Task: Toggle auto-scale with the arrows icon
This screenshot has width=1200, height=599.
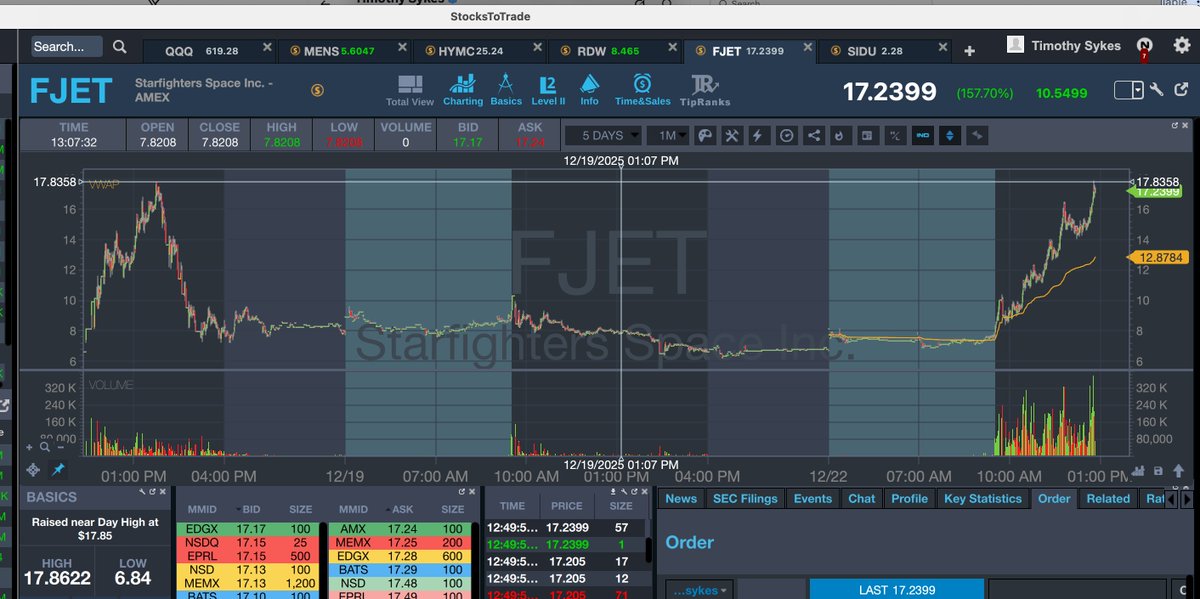Action: point(948,135)
